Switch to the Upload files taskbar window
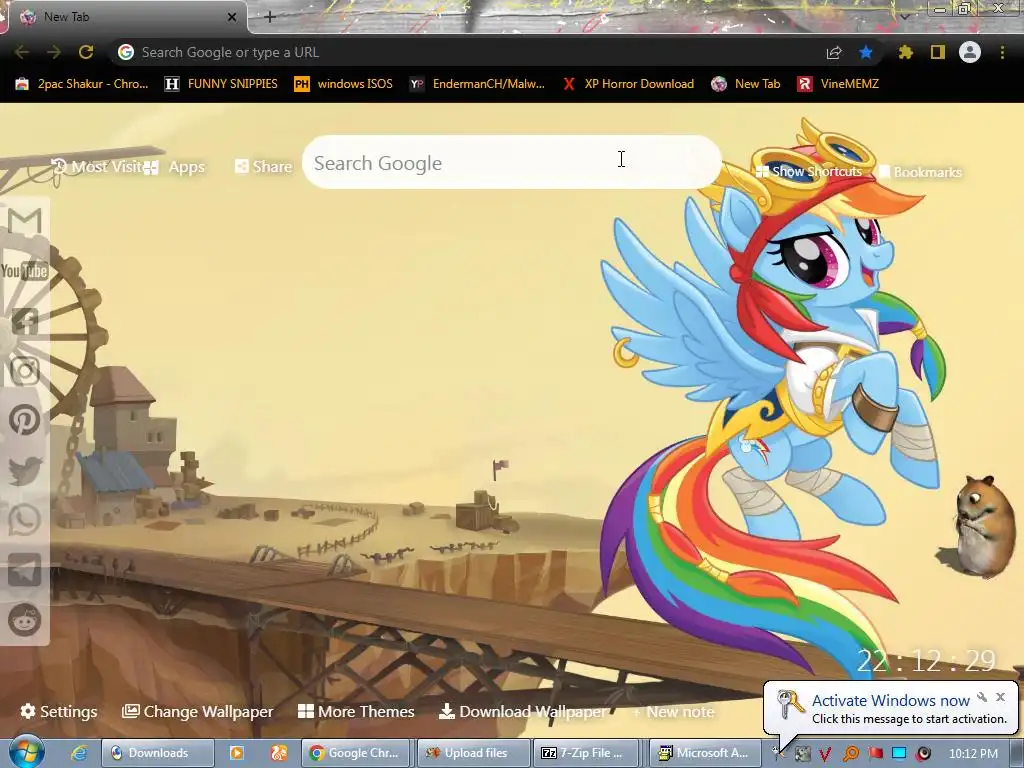The height and width of the screenshot is (768, 1024). pos(472,753)
